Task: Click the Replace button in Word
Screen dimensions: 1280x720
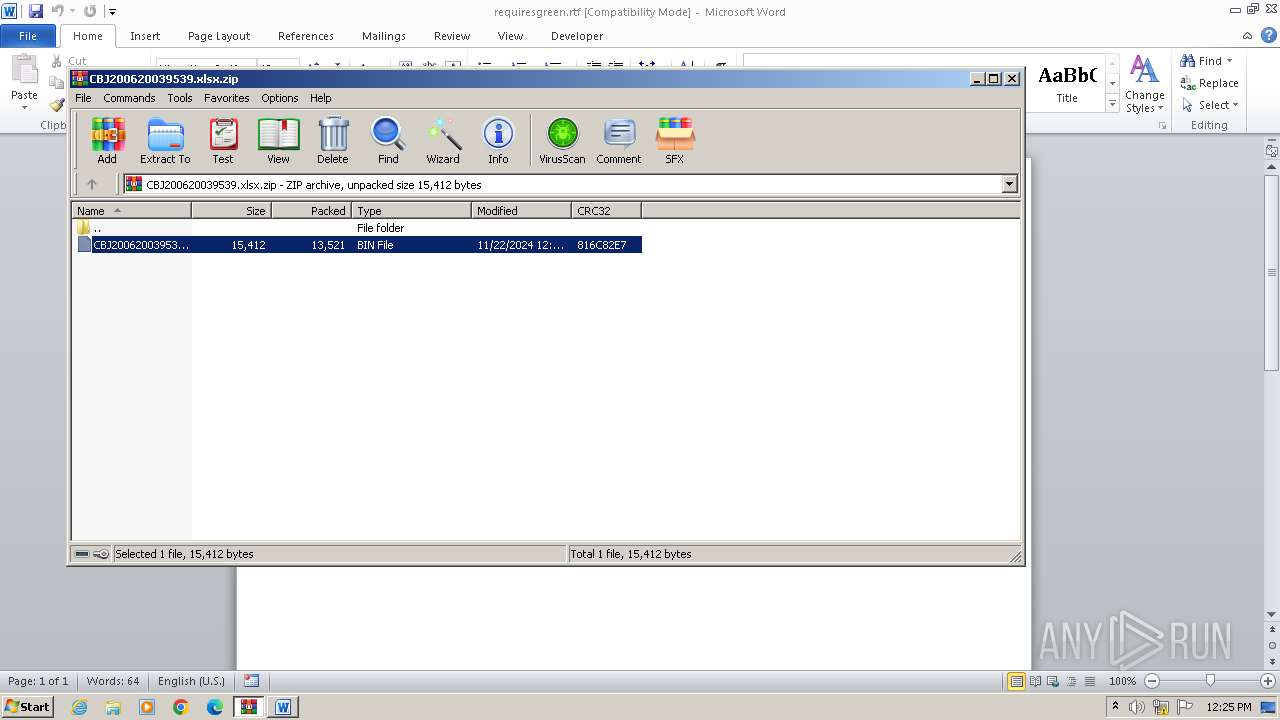Action: 1209,83
